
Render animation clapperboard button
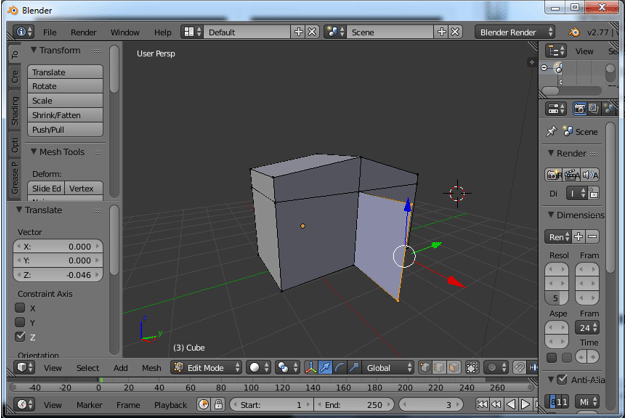[572, 175]
